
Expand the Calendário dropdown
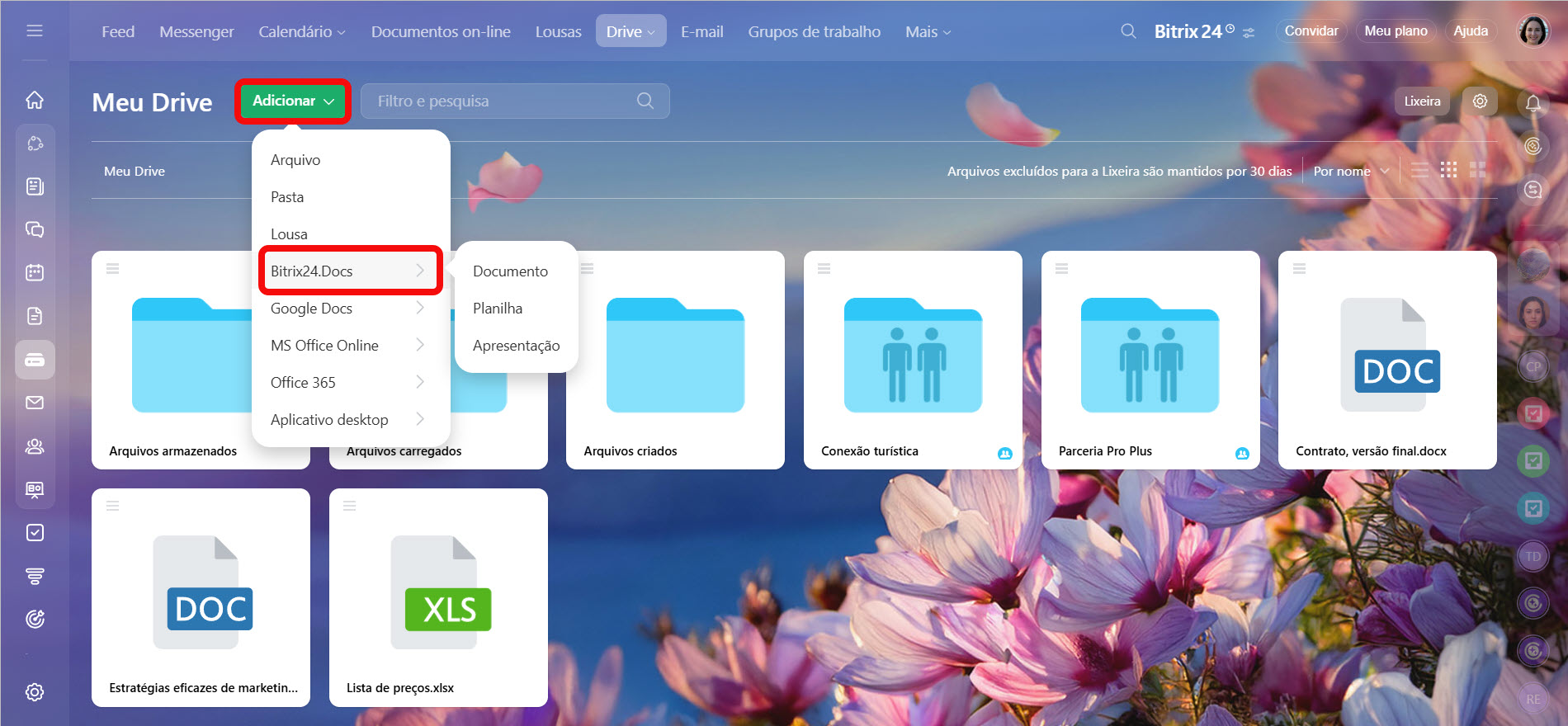coord(301,31)
